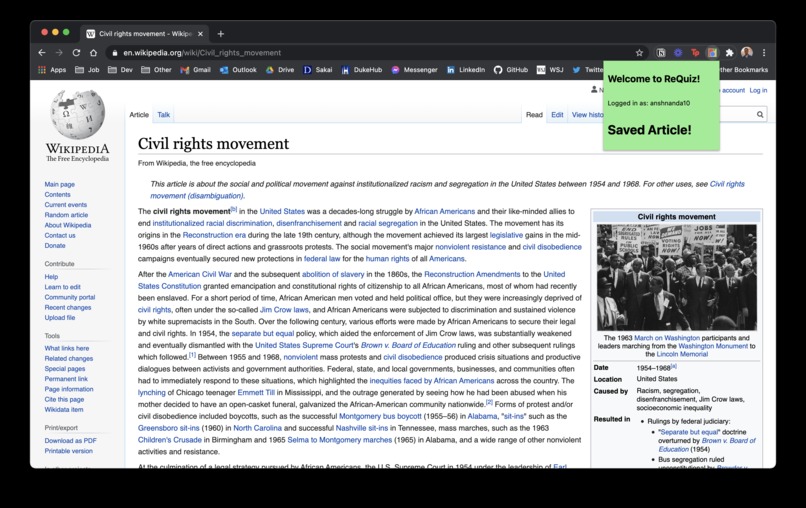
Task: Select the Read tab
Action: click(534, 115)
